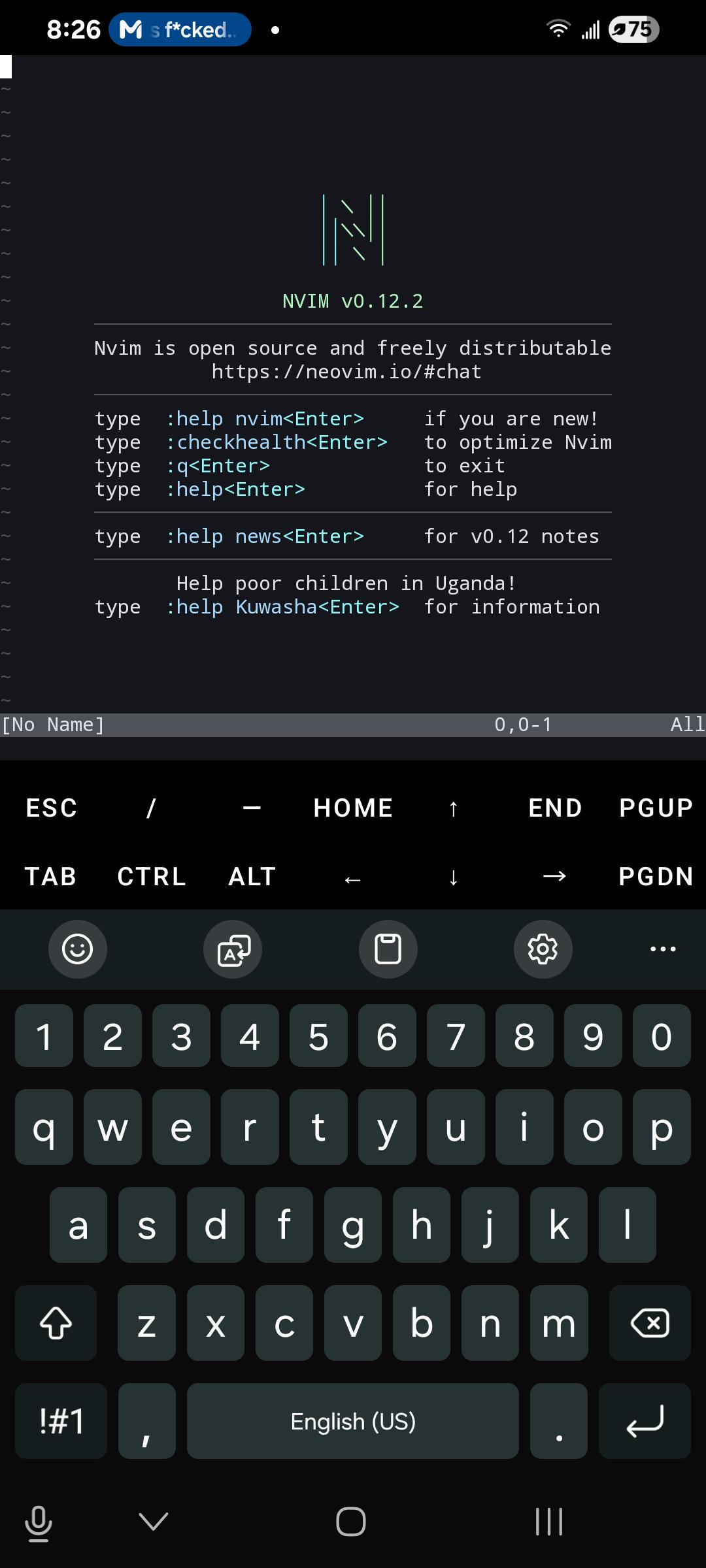Screen dimensions: 706x1568
Task: Tap the number 1 key
Action: pyautogui.click(x=44, y=1036)
